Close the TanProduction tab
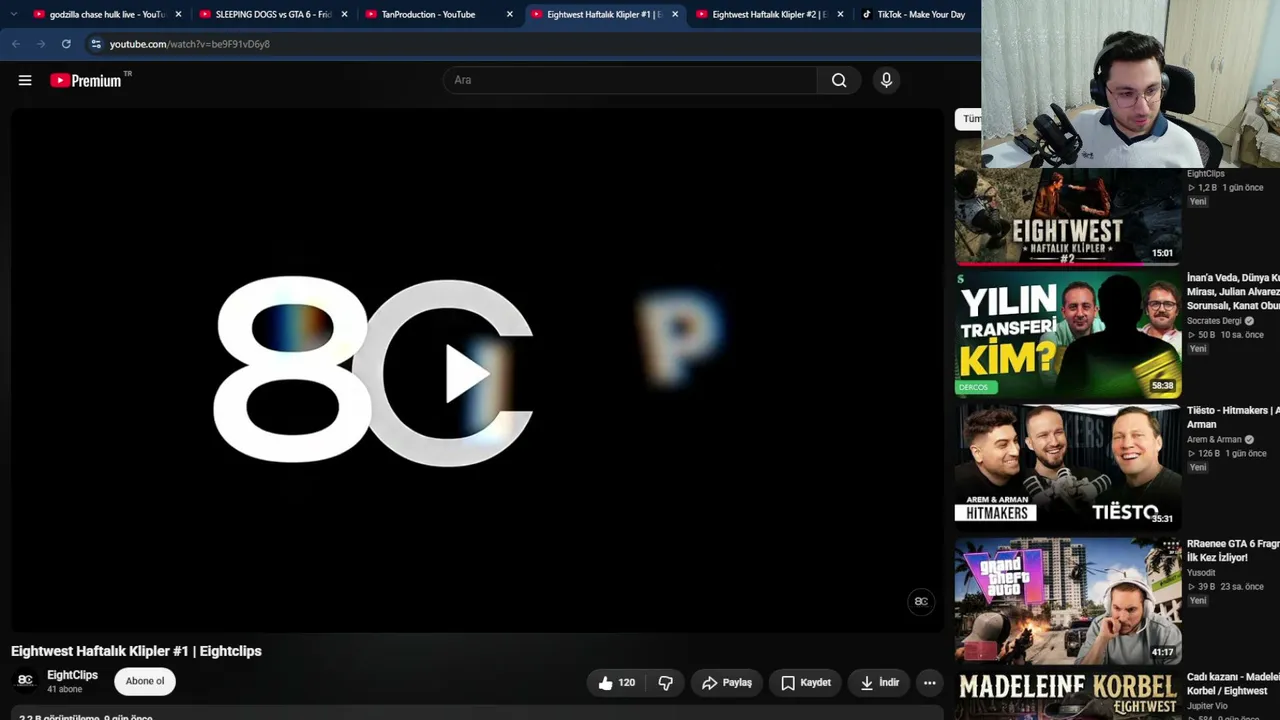 (x=509, y=15)
